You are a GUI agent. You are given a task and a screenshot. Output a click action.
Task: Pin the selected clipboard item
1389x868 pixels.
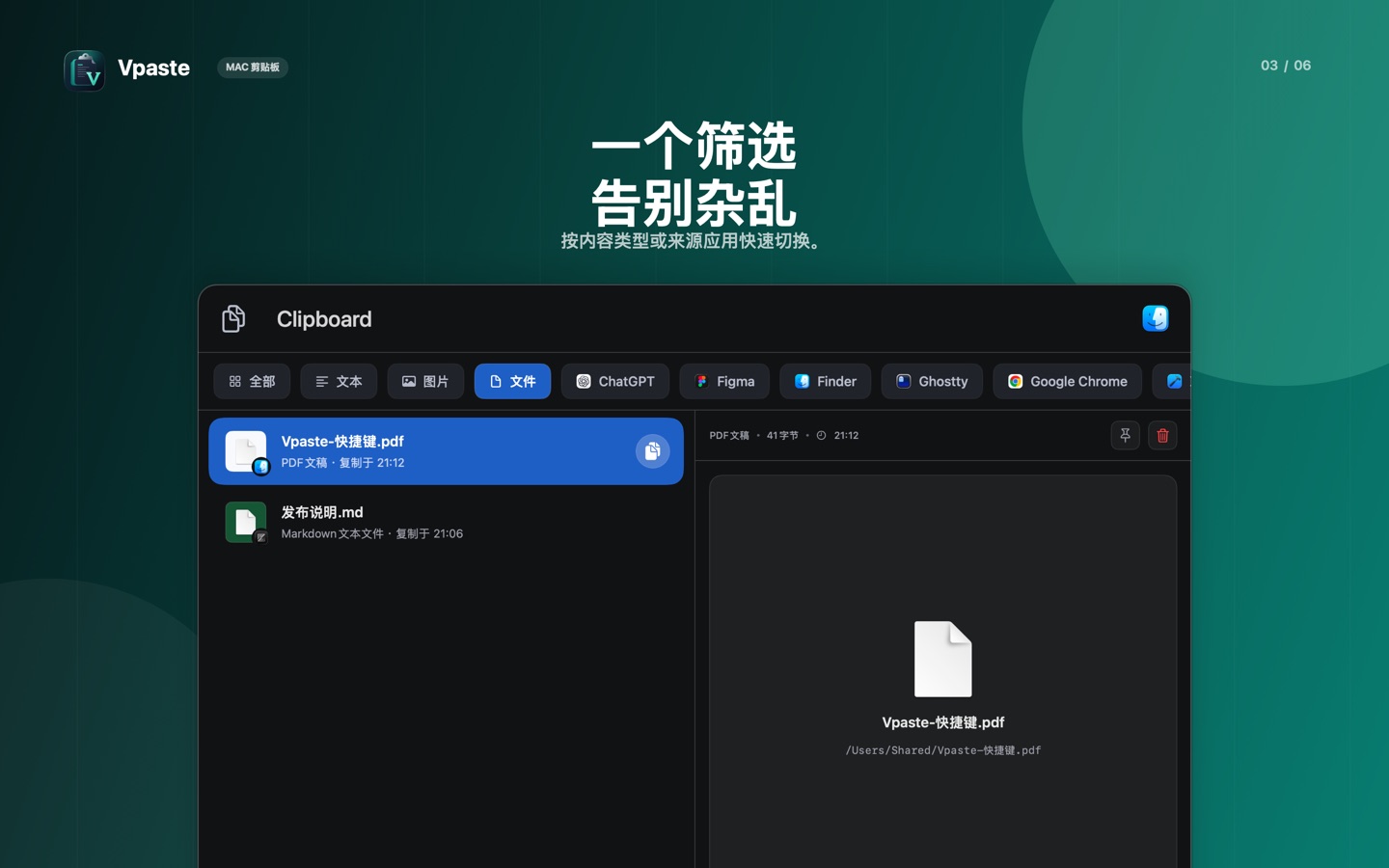(x=1125, y=436)
